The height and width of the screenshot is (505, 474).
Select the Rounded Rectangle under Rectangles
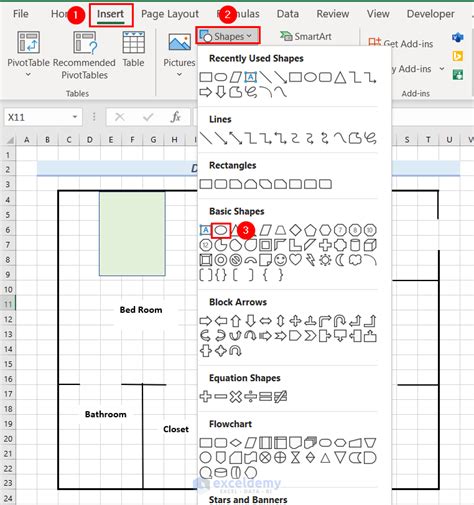coord(221,184)
